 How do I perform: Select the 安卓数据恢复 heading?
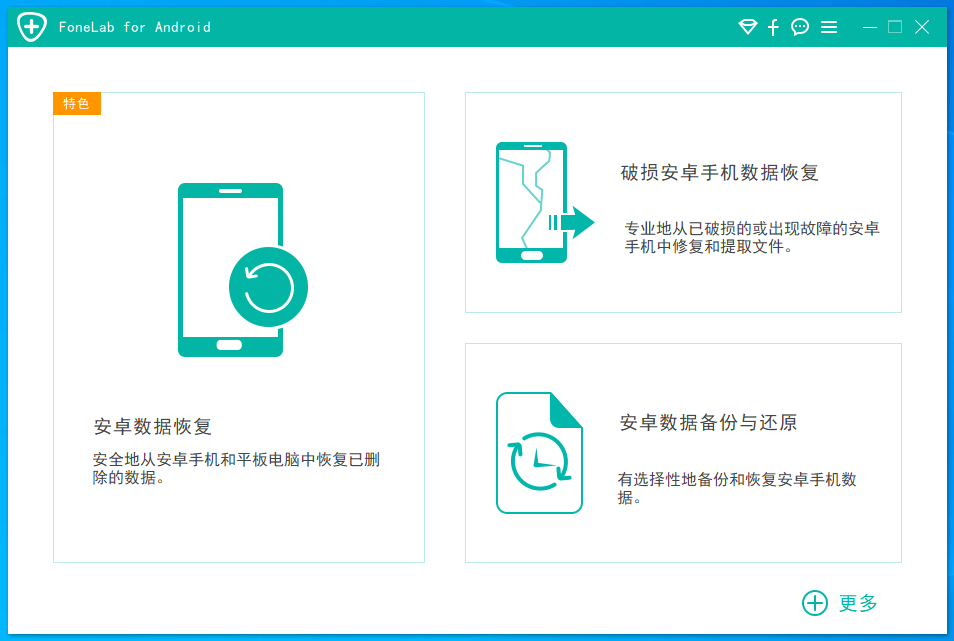click(x=153, y=427)
